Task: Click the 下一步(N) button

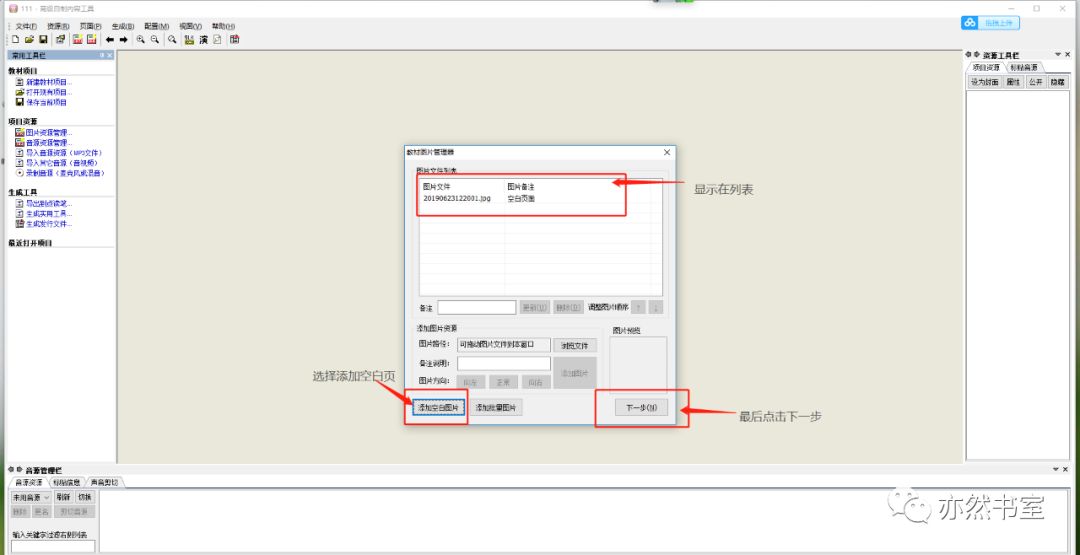Action: point(641,408)
